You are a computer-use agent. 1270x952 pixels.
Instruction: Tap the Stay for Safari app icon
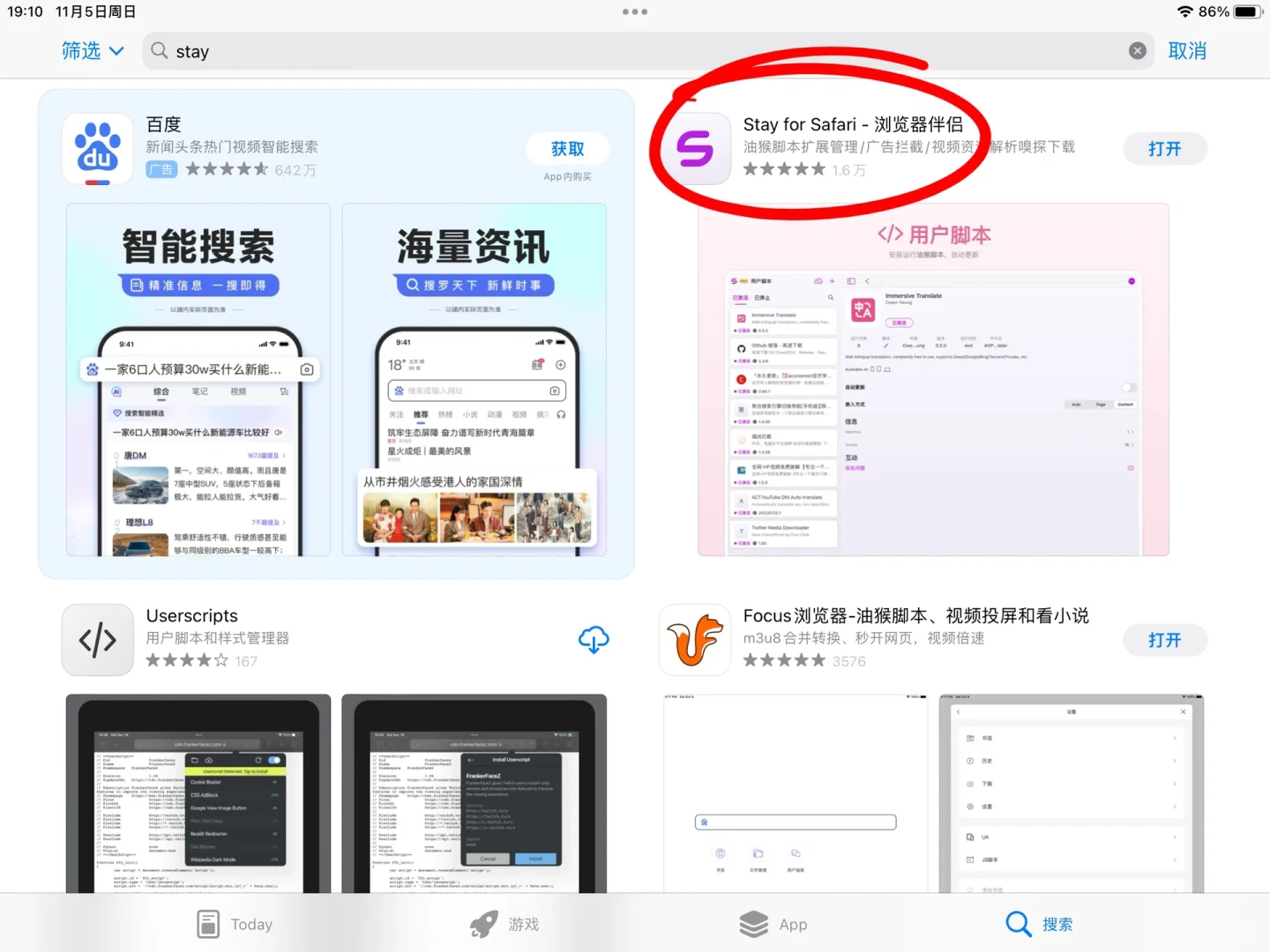coord(694,149)
